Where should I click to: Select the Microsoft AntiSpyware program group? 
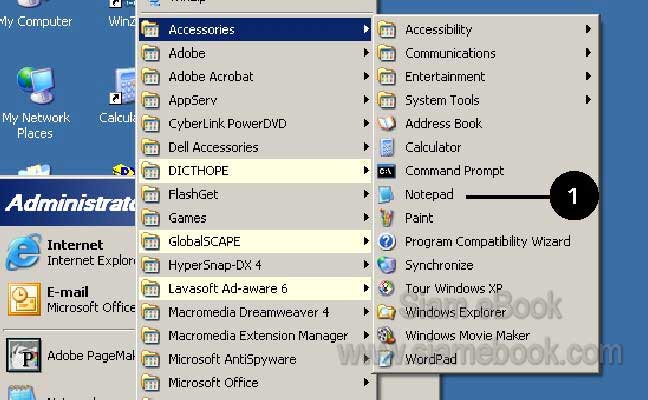(x=255, y=359)
